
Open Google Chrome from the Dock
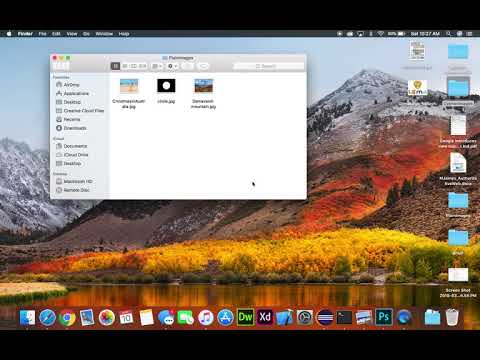point(67,317)
